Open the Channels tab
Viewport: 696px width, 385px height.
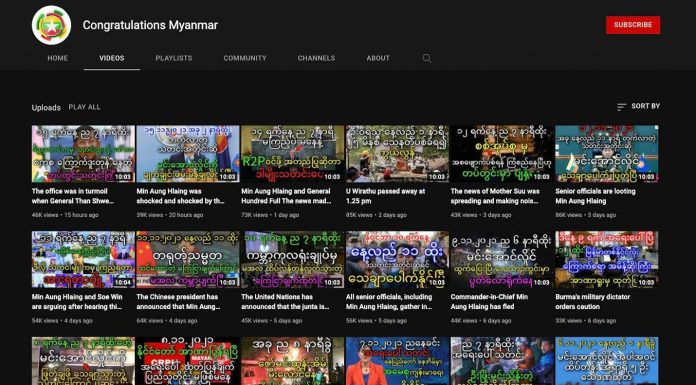316,58
